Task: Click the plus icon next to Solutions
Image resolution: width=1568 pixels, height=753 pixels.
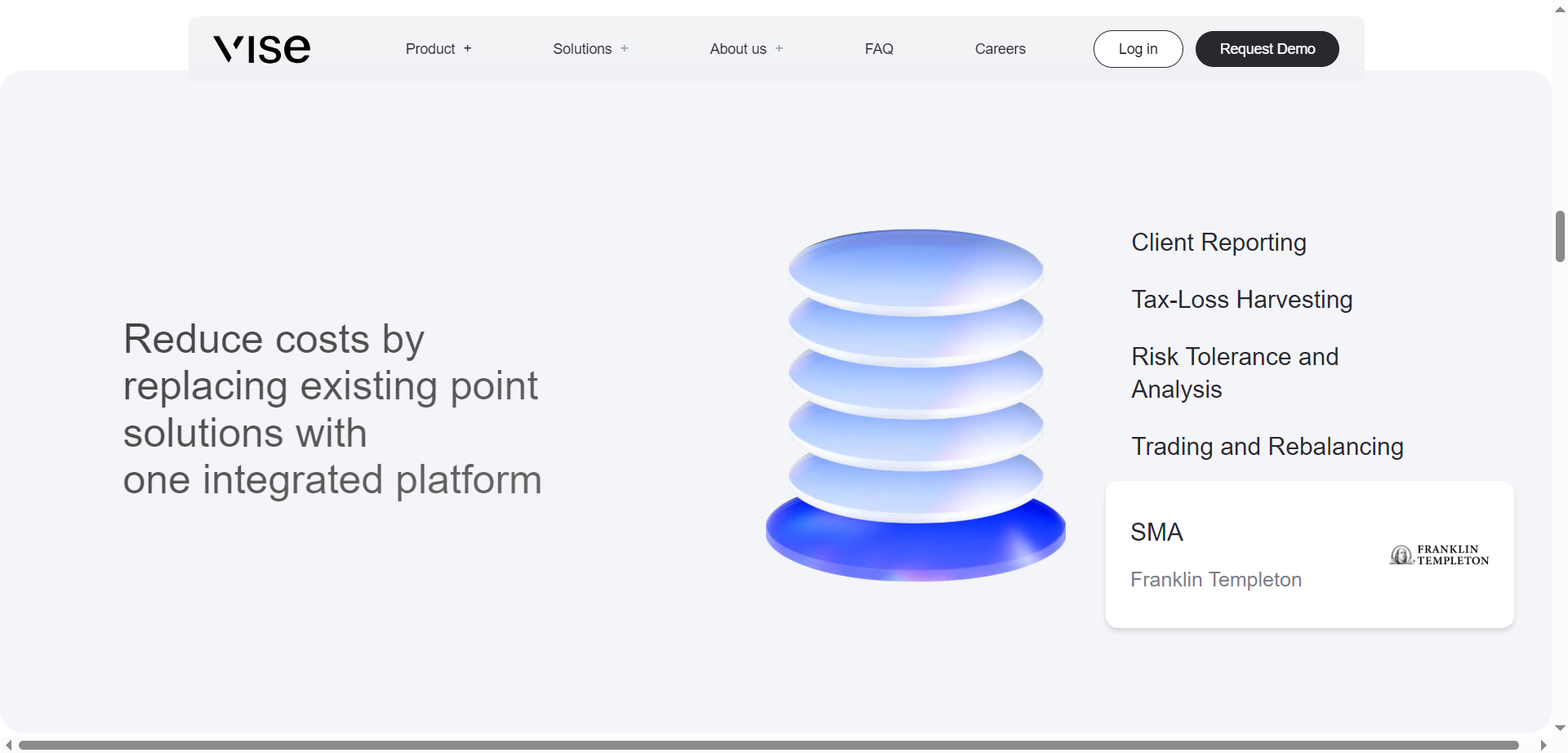Action: 624,48
